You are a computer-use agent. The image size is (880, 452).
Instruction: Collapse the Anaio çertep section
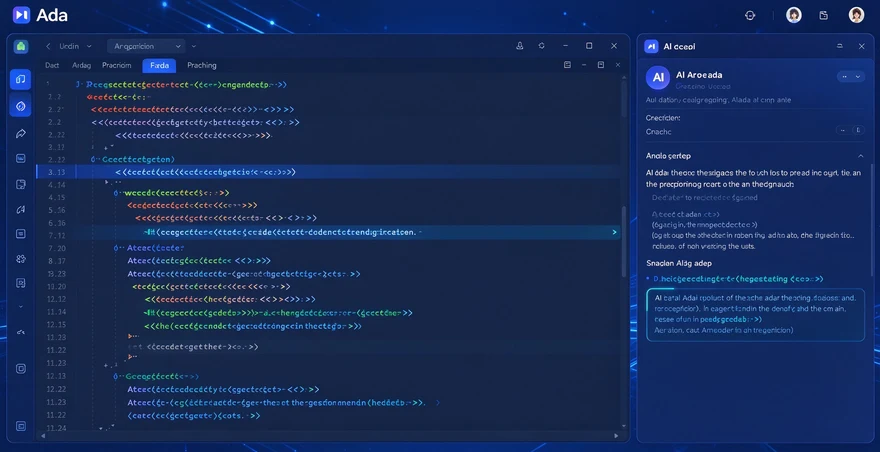click(860, 156)
